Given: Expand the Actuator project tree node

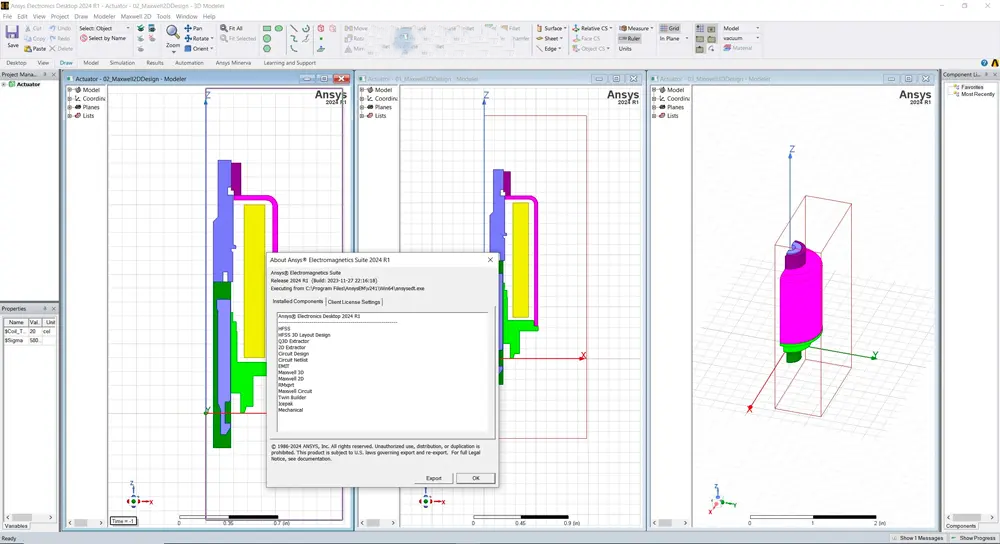Looking at the screenshot, I should (x=4, y=85).
